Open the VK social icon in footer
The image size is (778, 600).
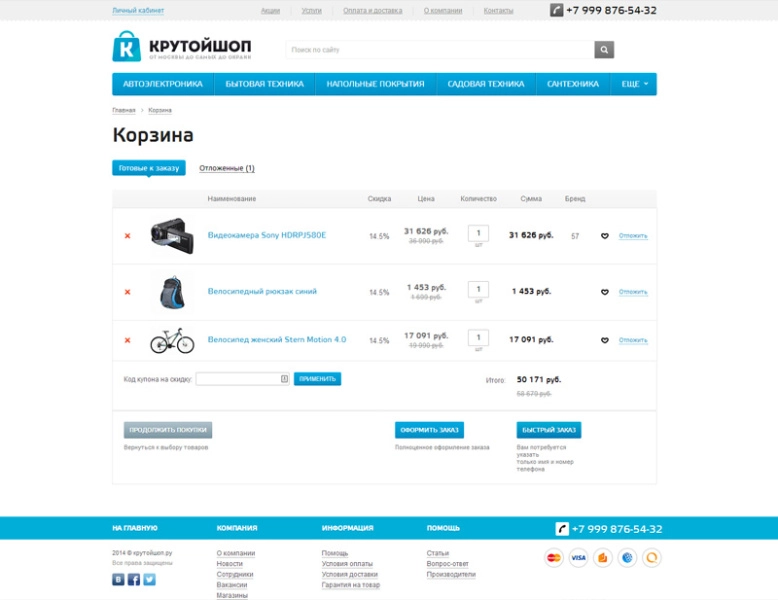click(x=118, y=579)
